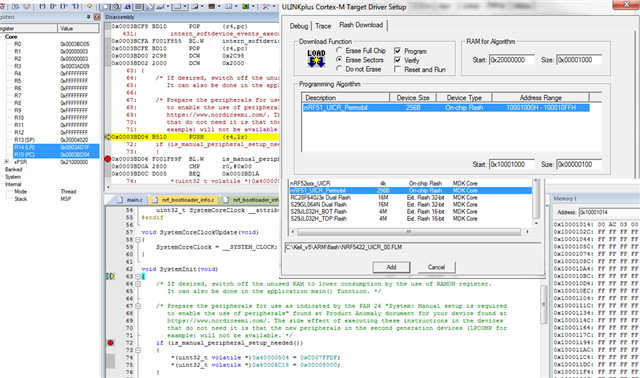Click the Memory Windows toolbar icon
The image size is (640, 378).
coord(178,7)
